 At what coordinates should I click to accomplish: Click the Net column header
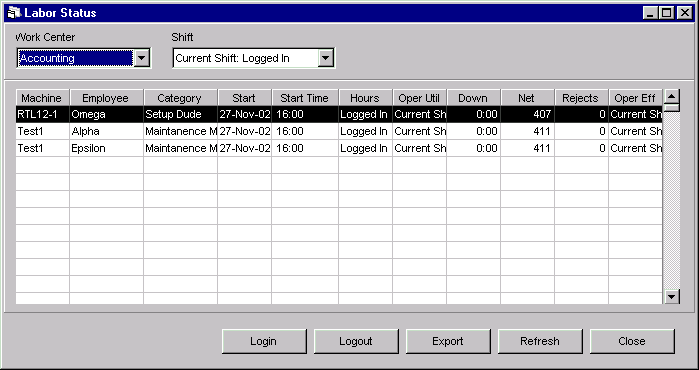[x=527, y=98]
